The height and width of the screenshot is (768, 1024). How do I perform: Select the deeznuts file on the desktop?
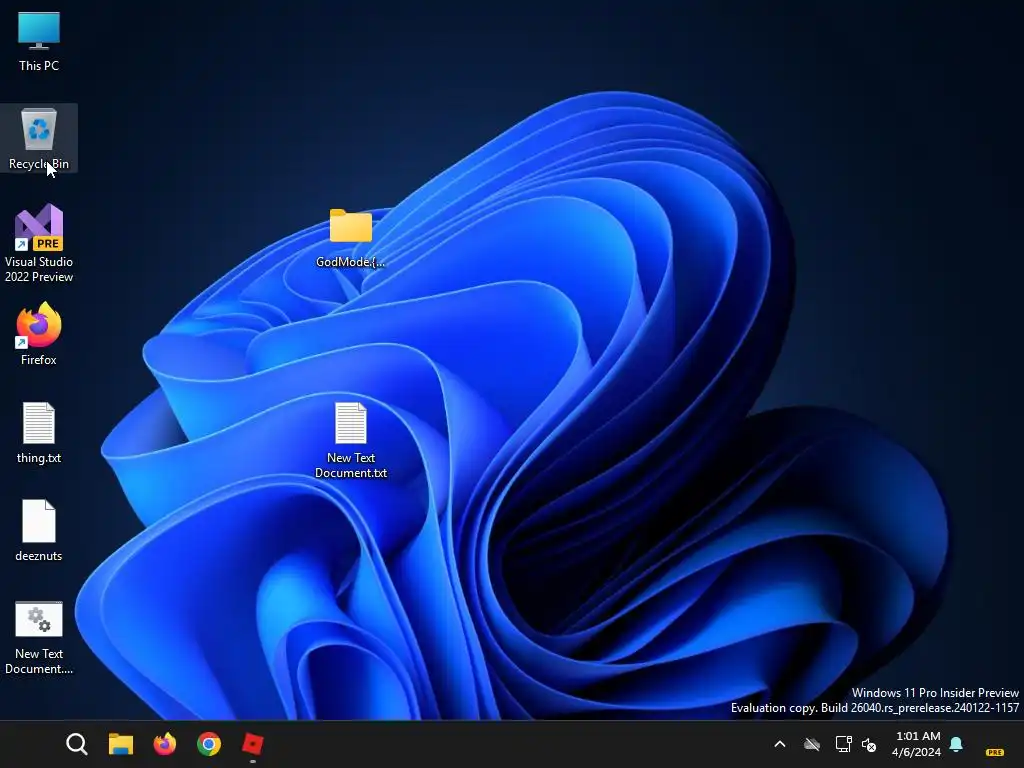click(39, 530)
